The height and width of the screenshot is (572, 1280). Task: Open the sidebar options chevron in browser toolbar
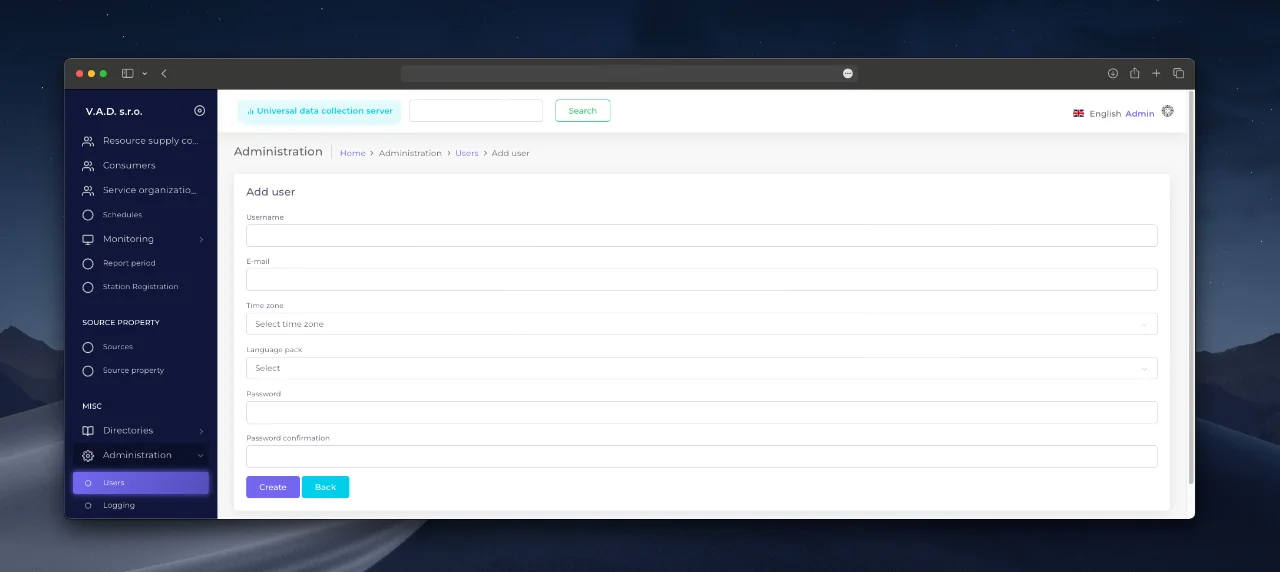(x=145, y=73)
